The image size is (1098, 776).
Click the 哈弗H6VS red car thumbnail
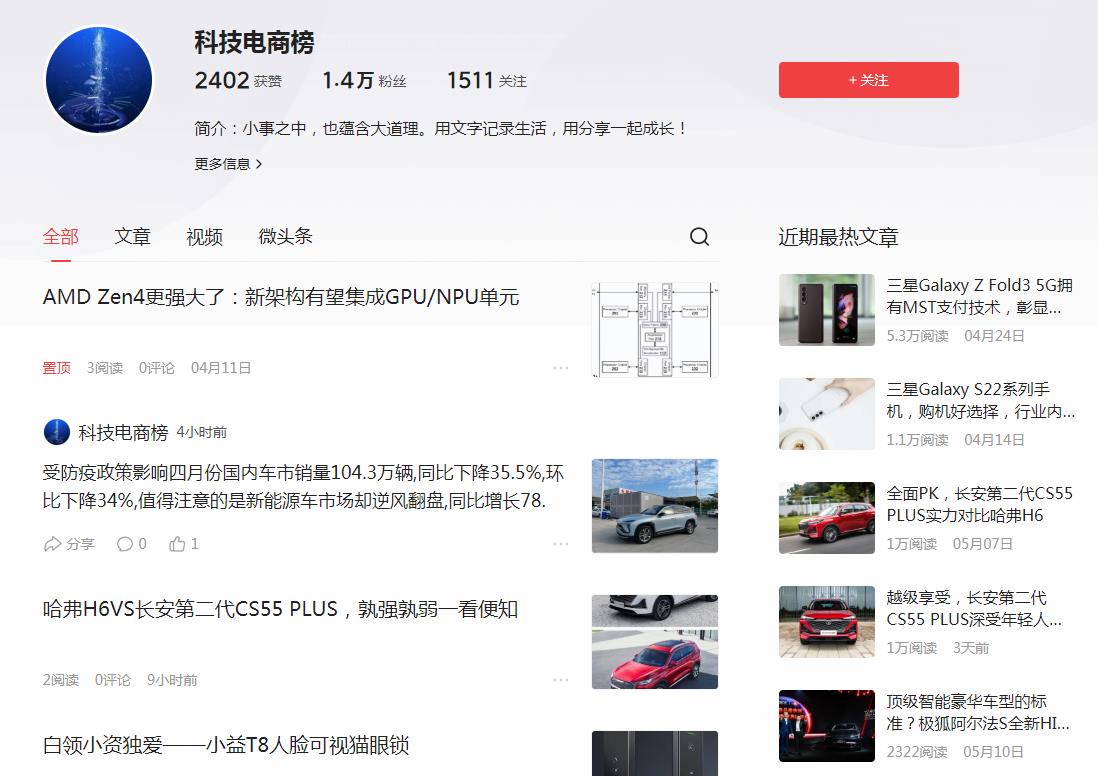pyautogui.click(x=655, y=642)
